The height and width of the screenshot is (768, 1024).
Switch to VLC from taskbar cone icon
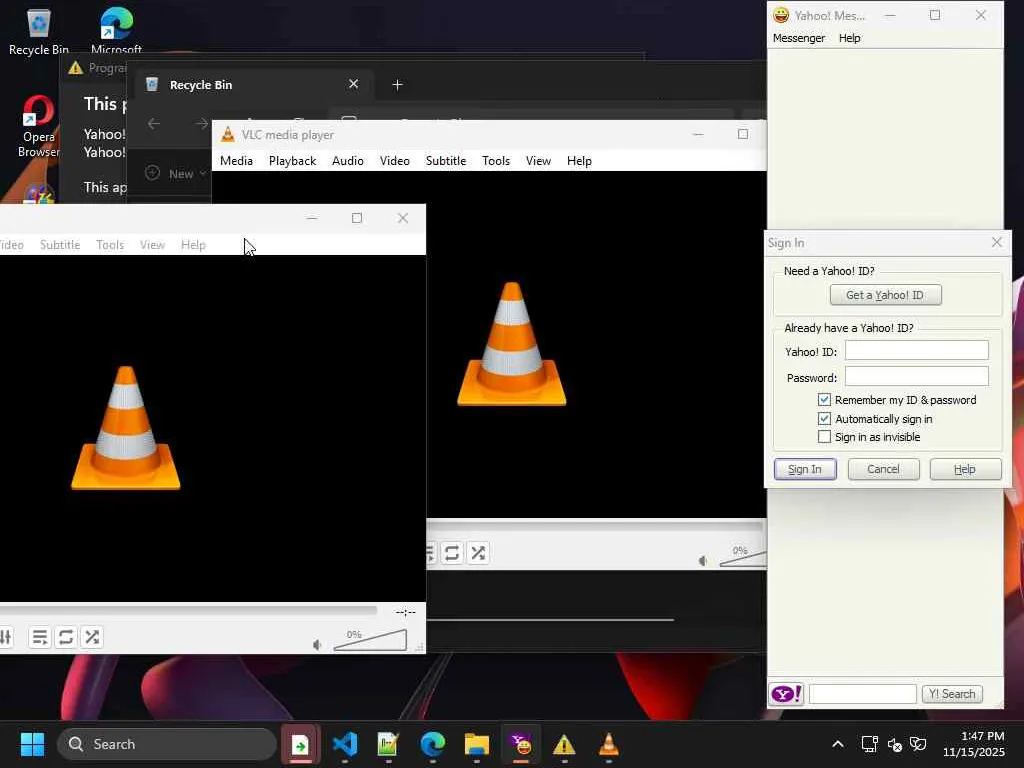[x=609, y=744]
